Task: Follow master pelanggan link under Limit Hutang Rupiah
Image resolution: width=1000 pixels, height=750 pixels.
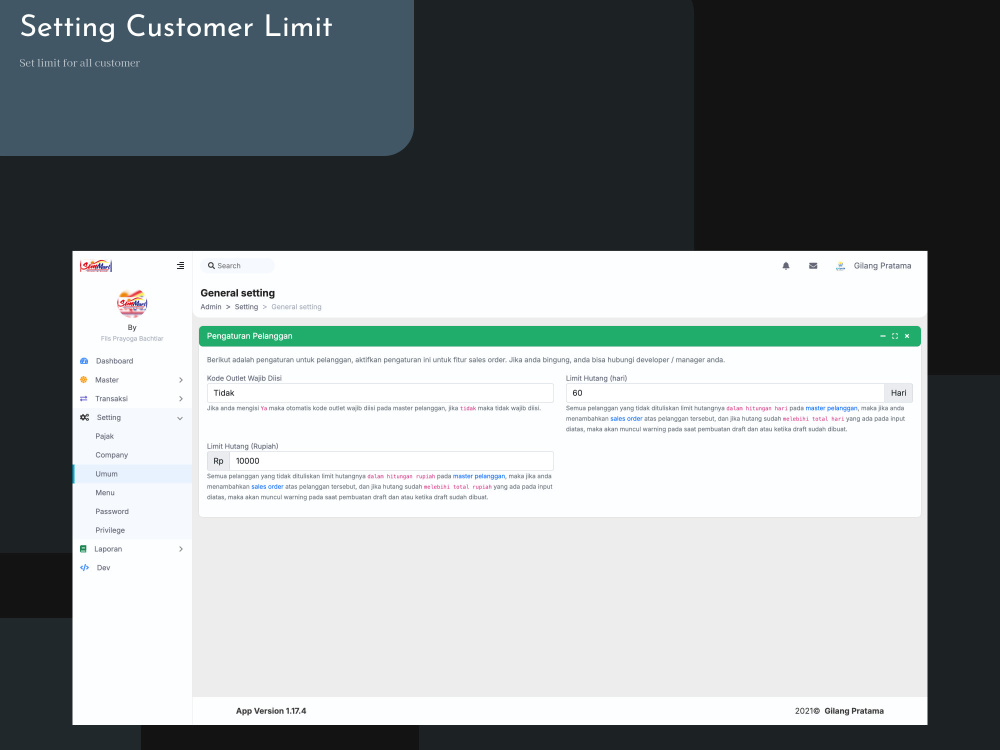Action: point(478,476)
